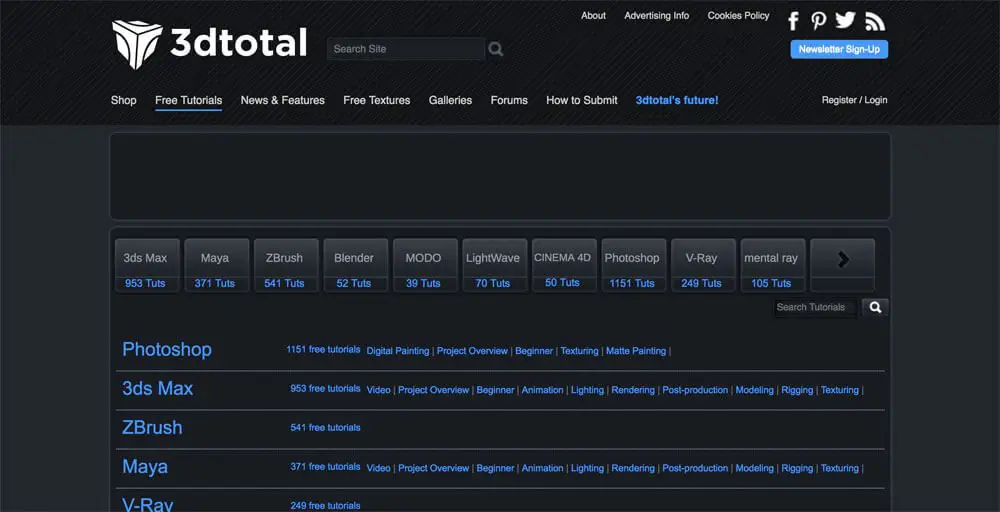The width and height of the screenshot is (1000, 512).
Task: Open Animation in Maya row
Action: [x=543, y=469]
